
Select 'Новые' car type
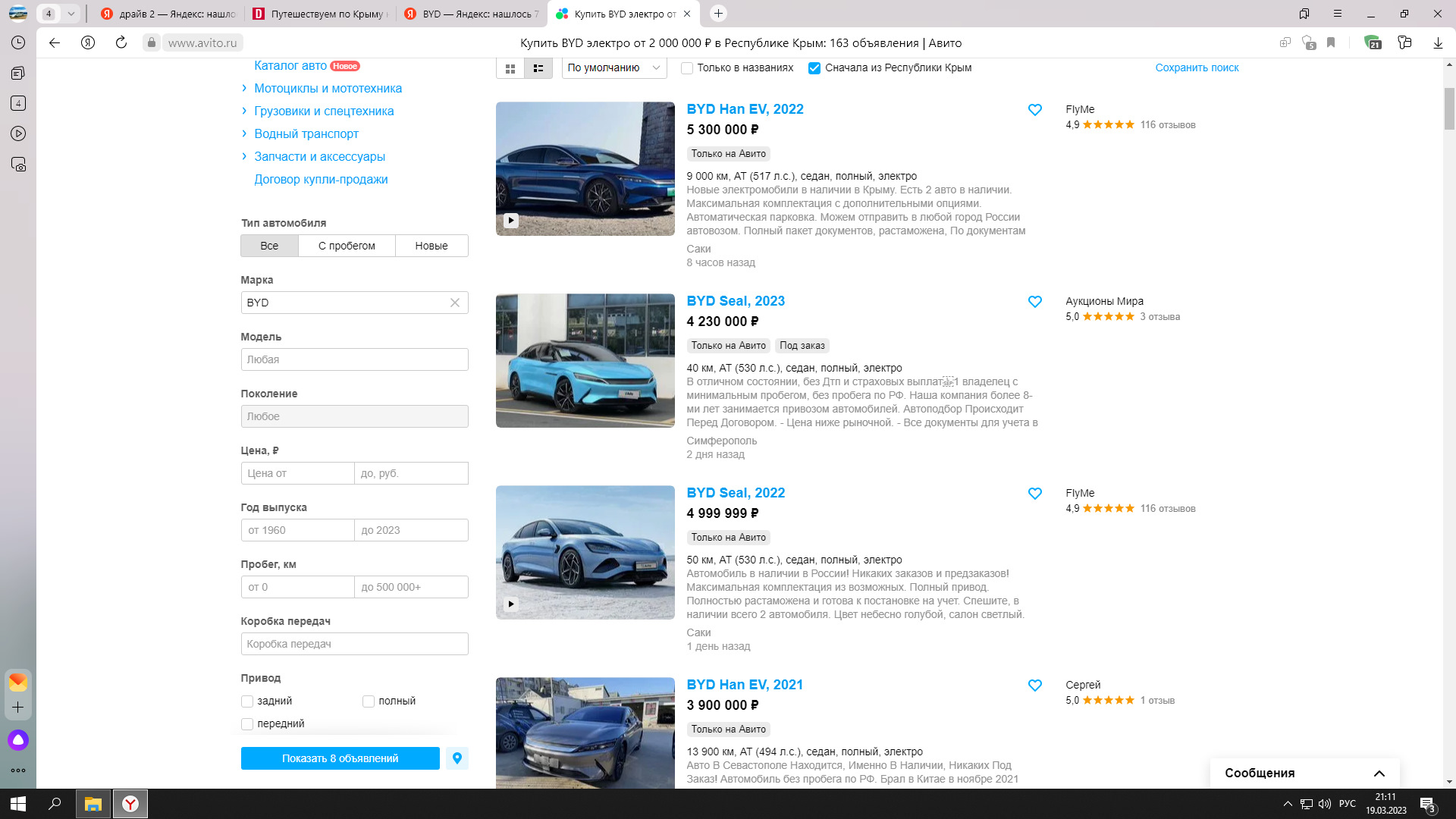(431, 246)
